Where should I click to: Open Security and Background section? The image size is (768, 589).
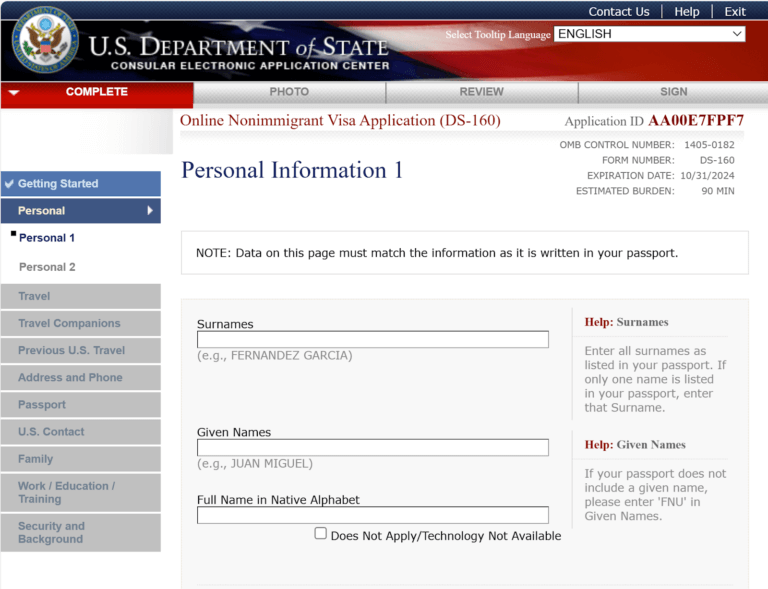pos(51,533)
